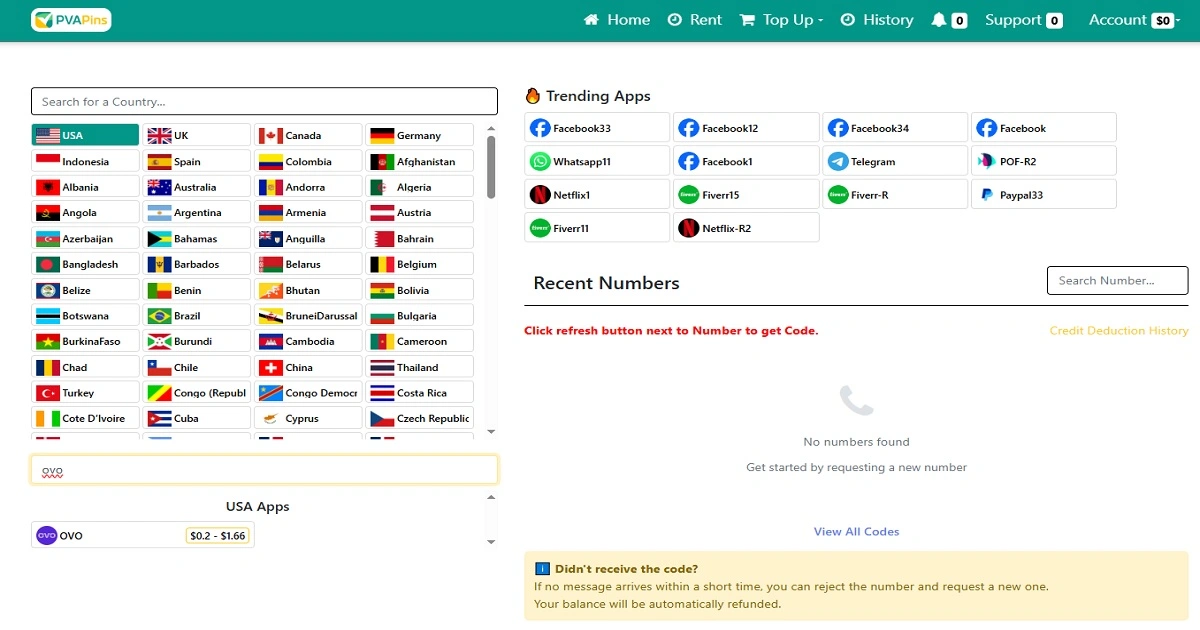This screenshot has height=630, width=1200.
Task: Select Colombia in the country list
Action: 308,161
